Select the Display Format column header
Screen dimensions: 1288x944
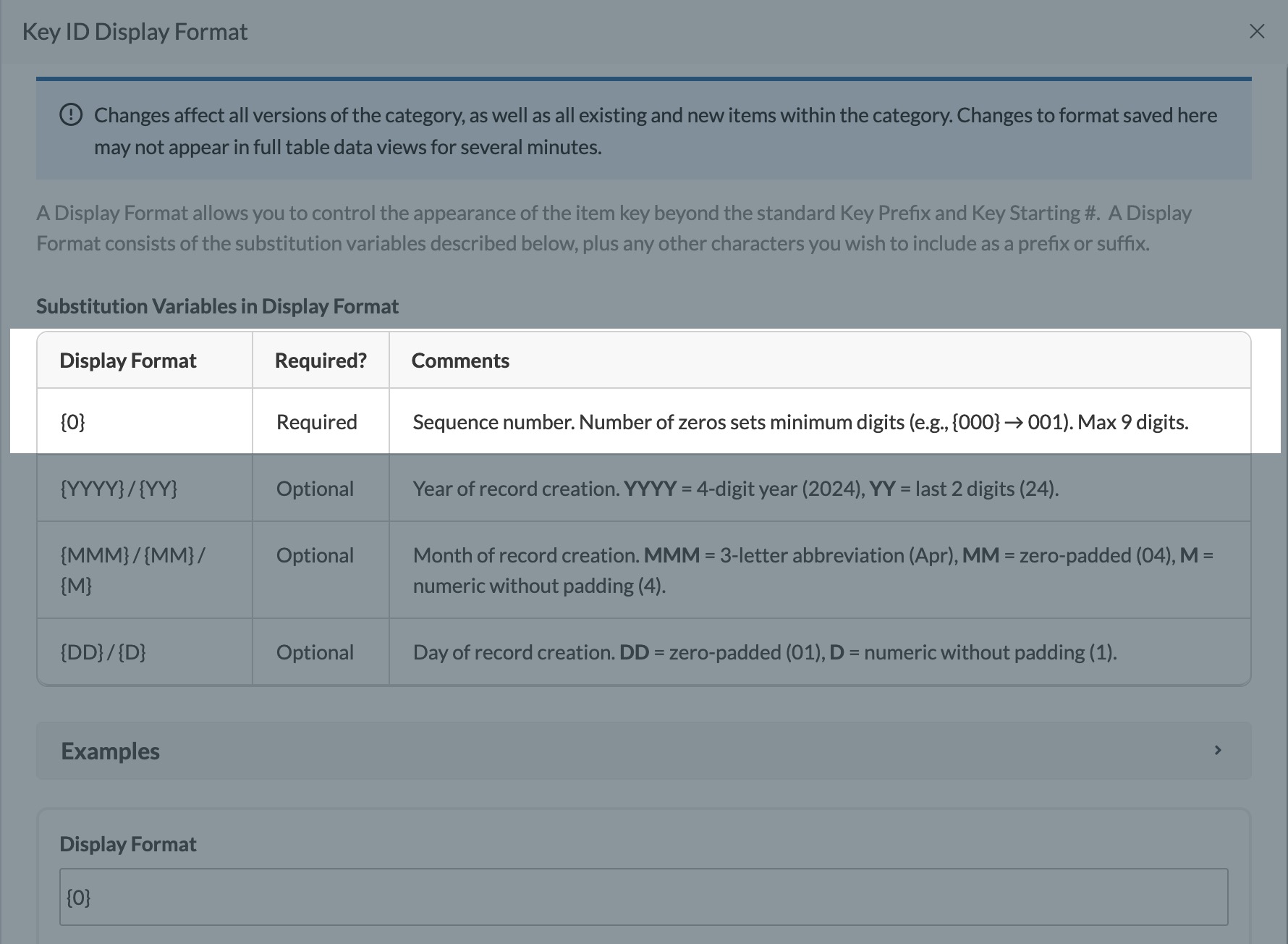(x=128, y=361)
